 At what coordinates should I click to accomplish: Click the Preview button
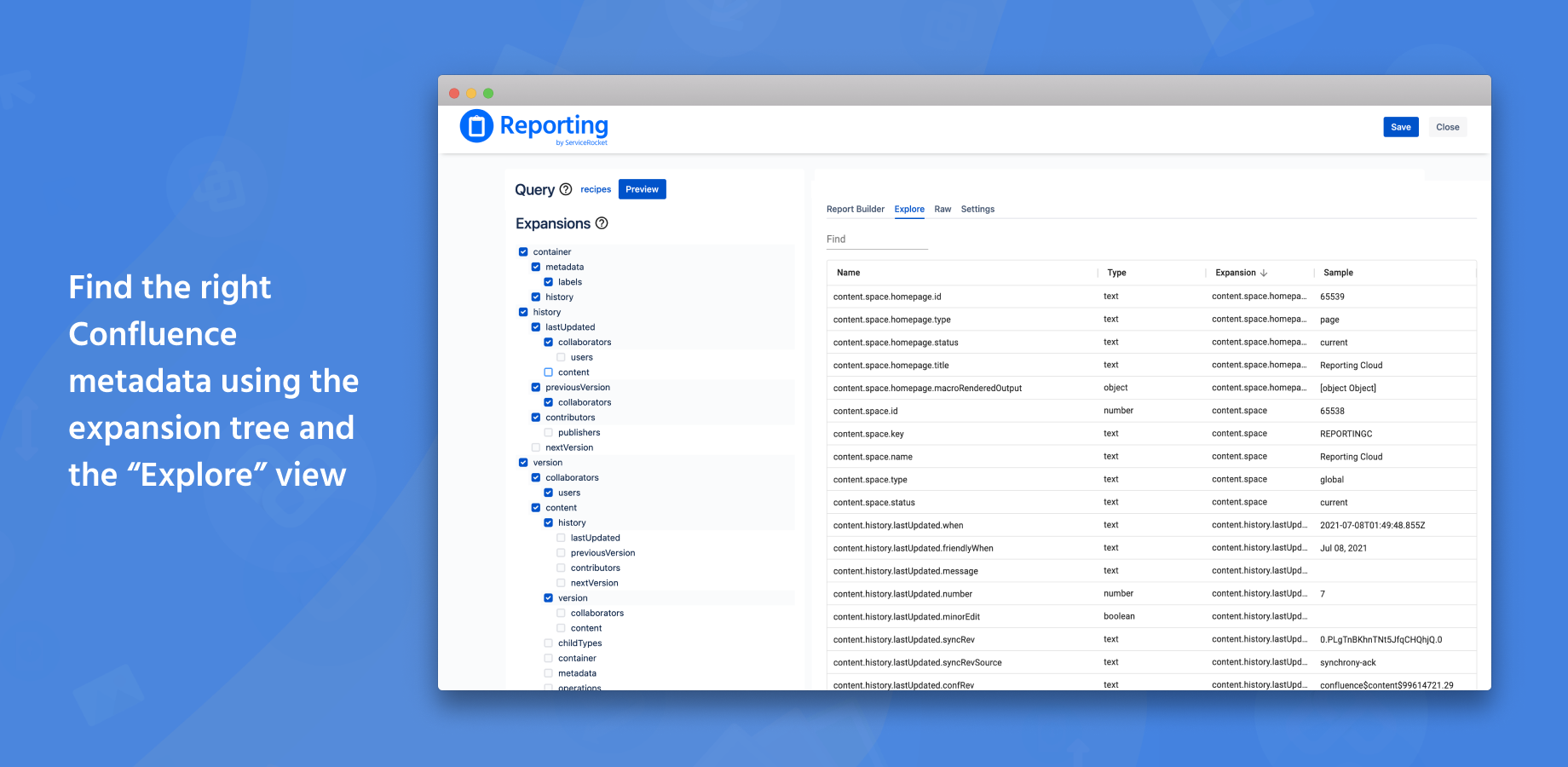(643, 189)
